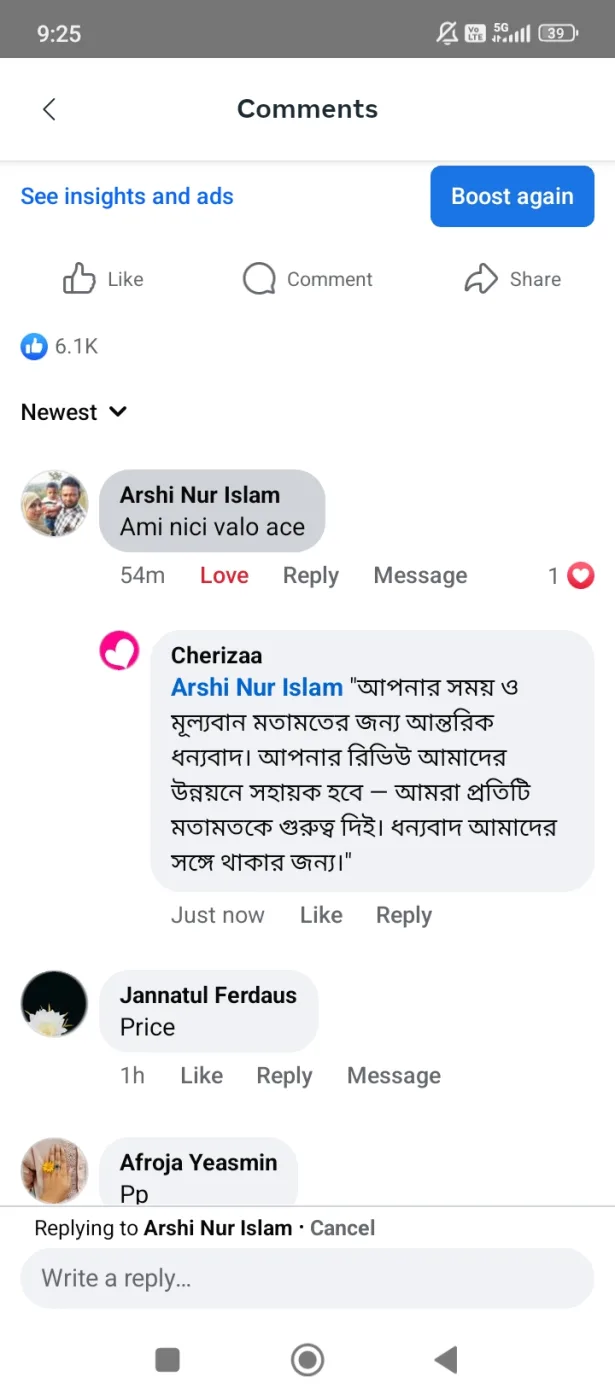
Task: Tap heart reaction on Arshi's comment
Action: point(581,576)
